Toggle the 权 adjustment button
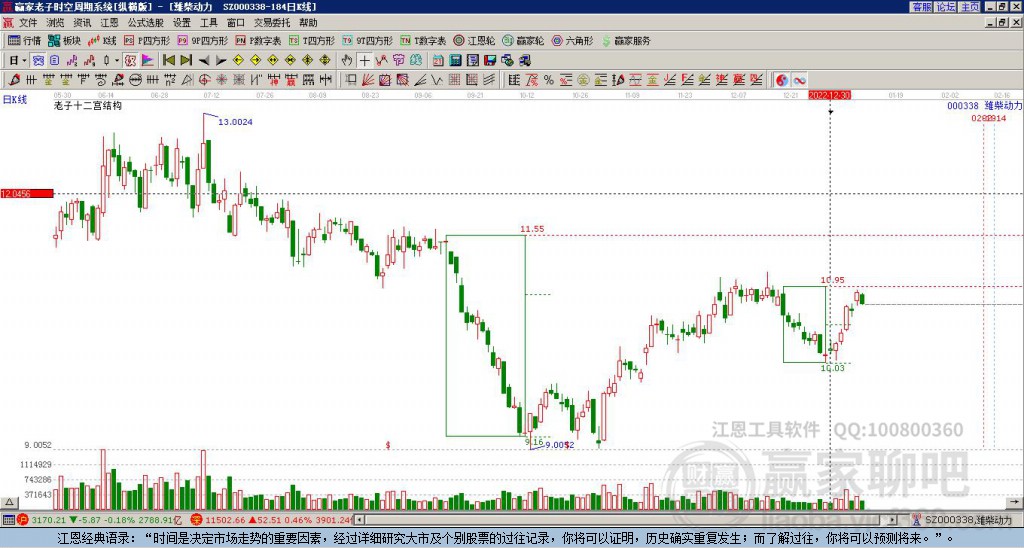The width and height of the screenshot is (1024, 548). [130, 61]
